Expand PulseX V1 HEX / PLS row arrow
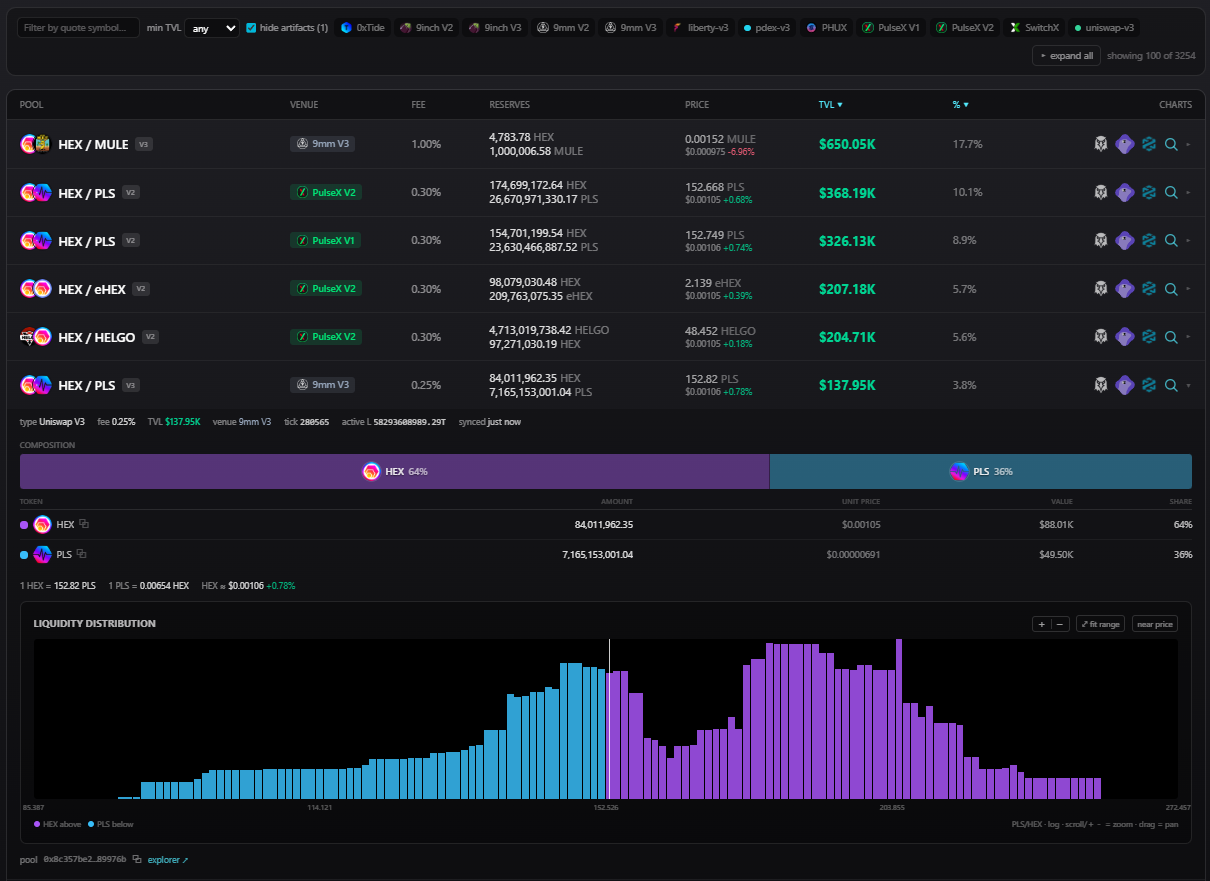This screenshot has height=881, width=1210. (x=1189, y=240)
